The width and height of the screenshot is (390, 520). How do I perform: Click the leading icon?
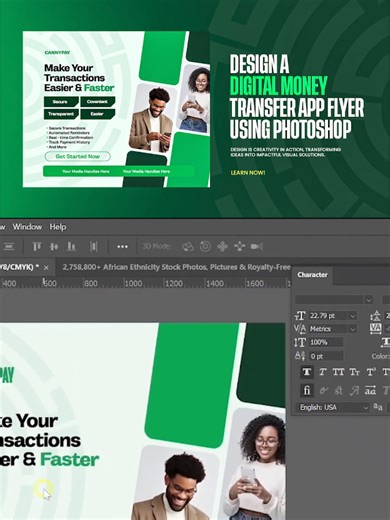[x=375, y=316]
